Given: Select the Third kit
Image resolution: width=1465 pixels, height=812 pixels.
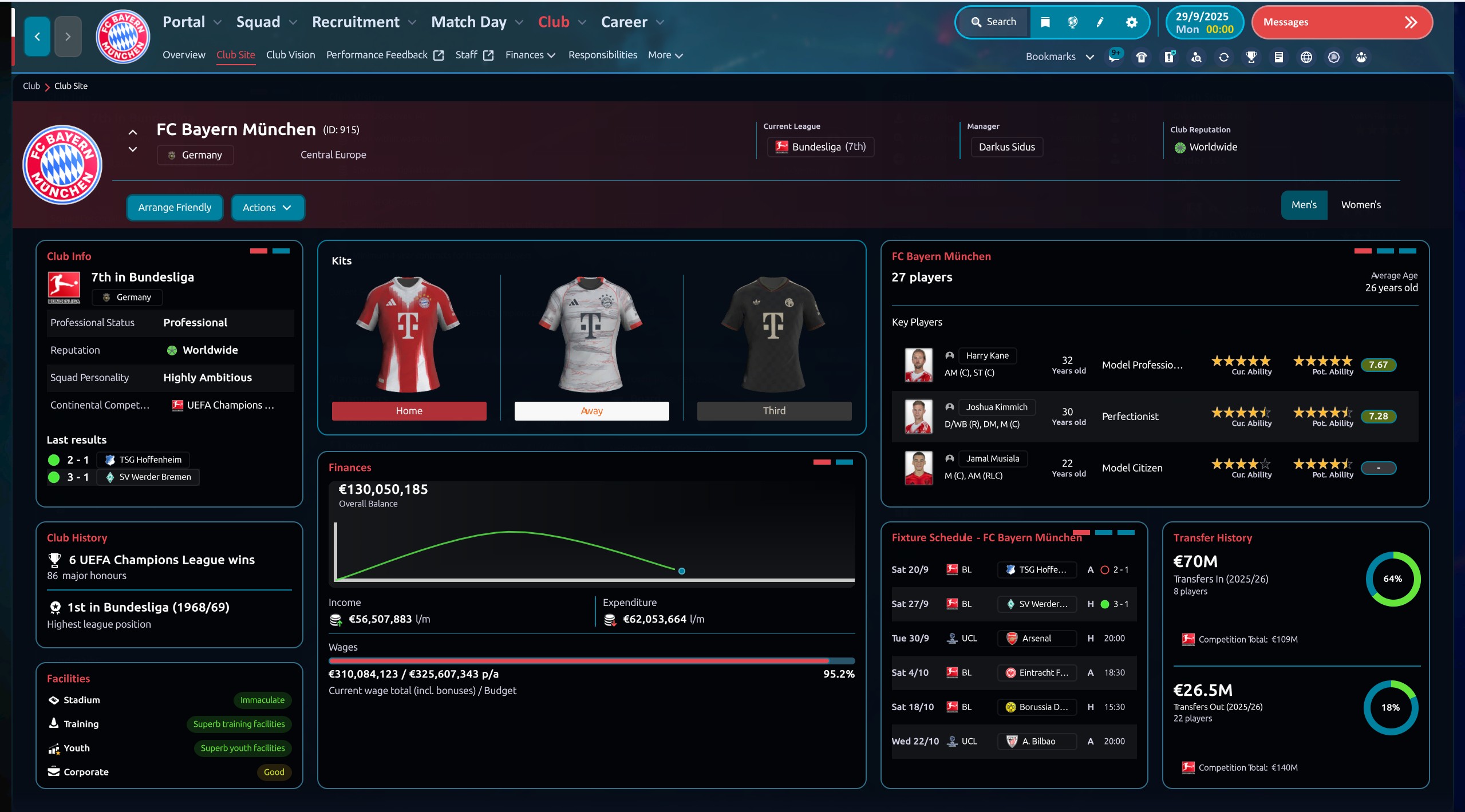Looking at the screenshot, I should point(773,410).
